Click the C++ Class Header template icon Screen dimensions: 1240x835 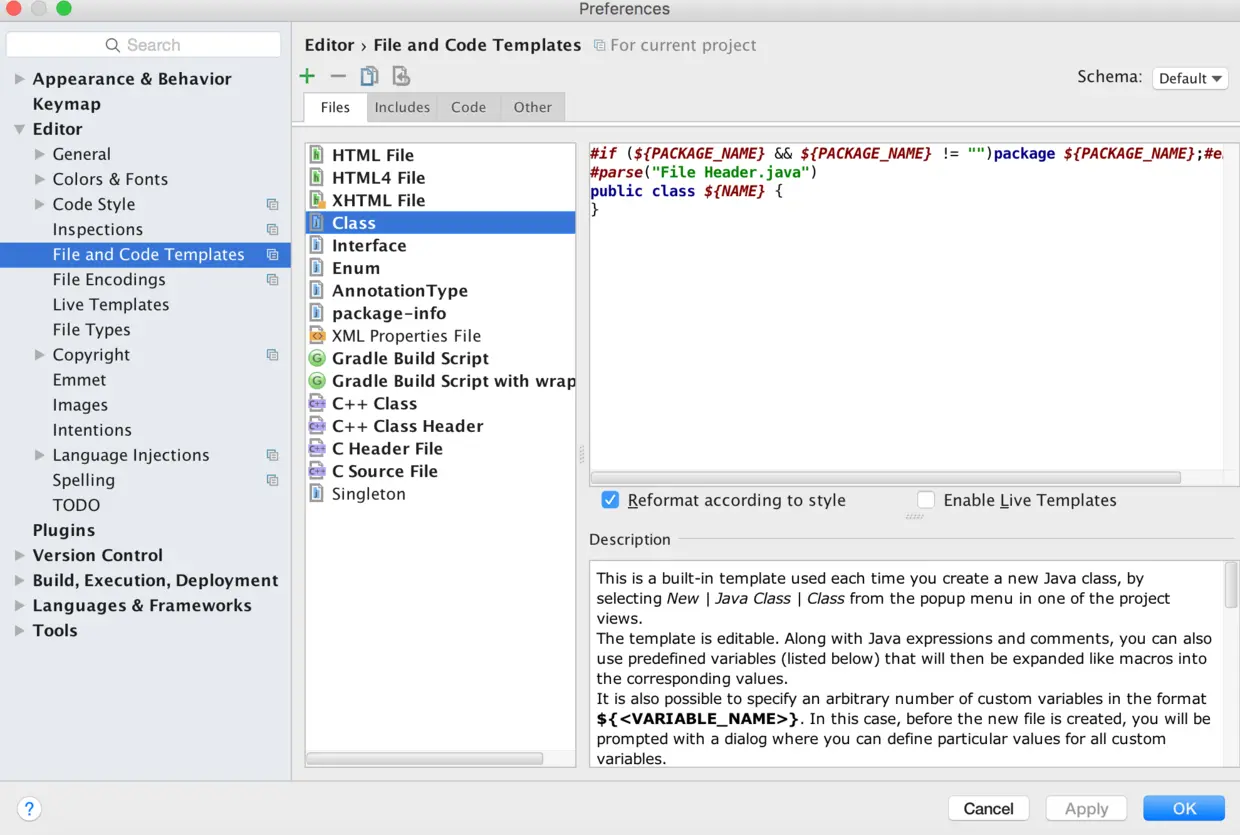317,426
